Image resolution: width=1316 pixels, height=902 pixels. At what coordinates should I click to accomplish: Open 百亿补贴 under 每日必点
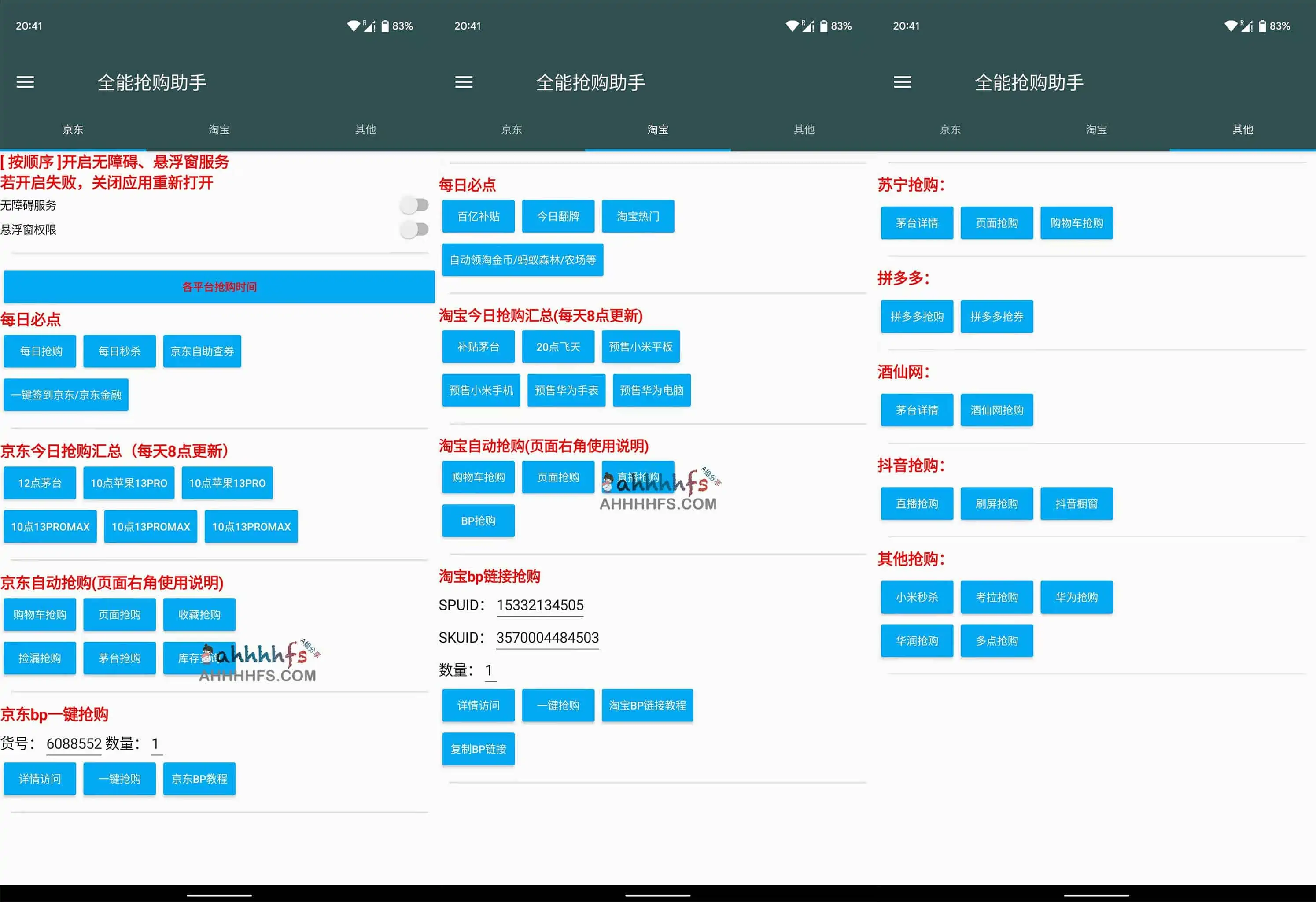[x=478, y=216]
